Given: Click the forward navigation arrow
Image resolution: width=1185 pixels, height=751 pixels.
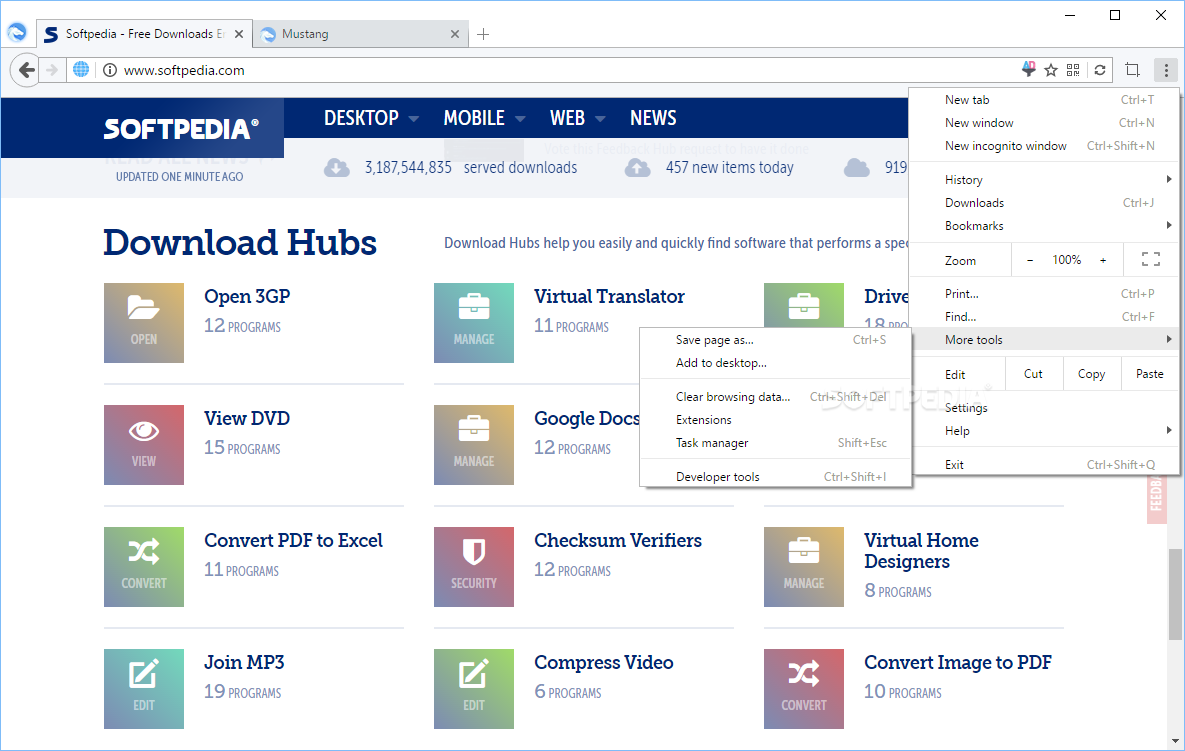Looking at the screenshot, I should (x=51, y=70).
